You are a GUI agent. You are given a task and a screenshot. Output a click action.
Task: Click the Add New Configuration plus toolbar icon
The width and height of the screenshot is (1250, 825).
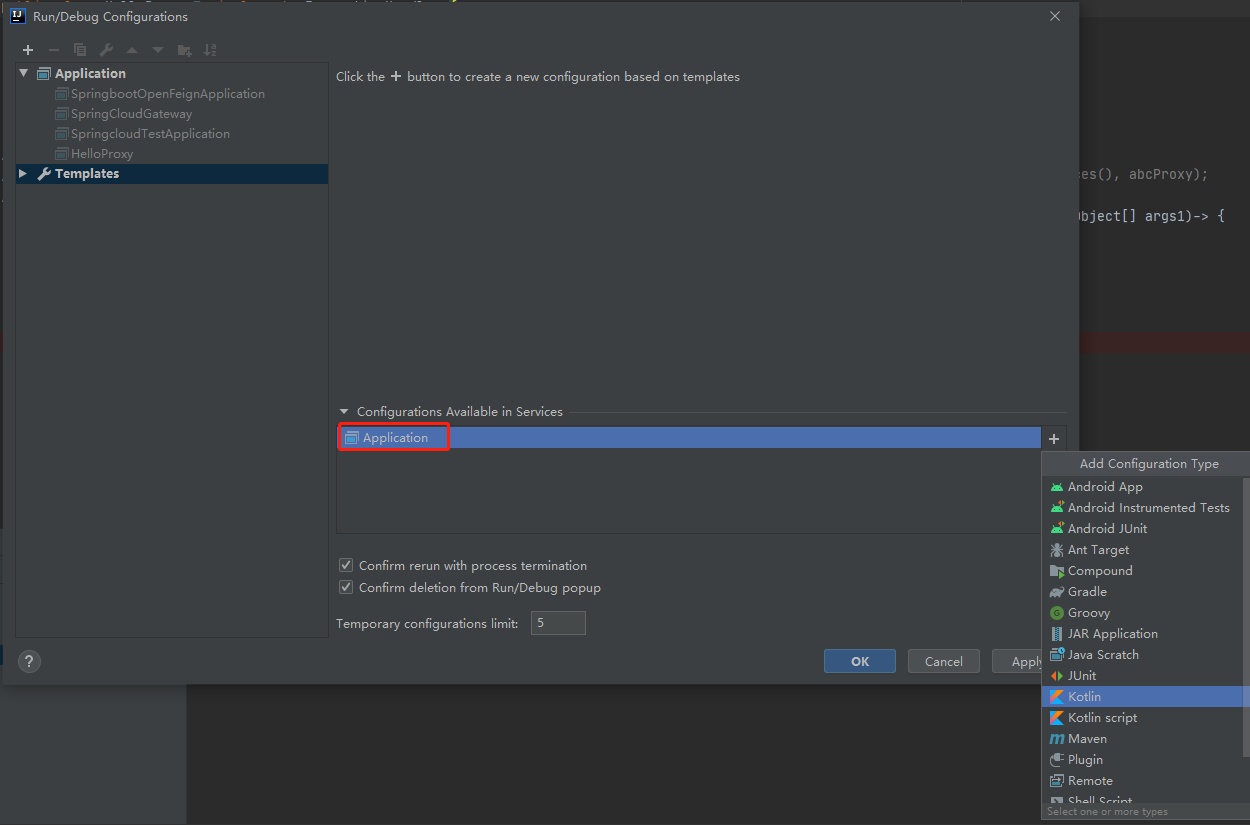(28, 50)
